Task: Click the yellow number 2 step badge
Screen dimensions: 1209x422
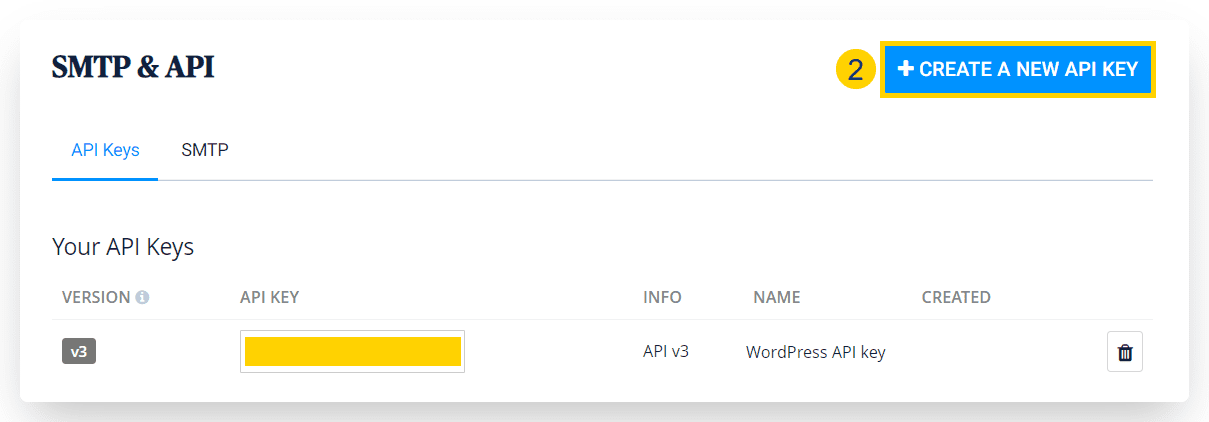Action: pyautogui.click(x=855, y=70)
